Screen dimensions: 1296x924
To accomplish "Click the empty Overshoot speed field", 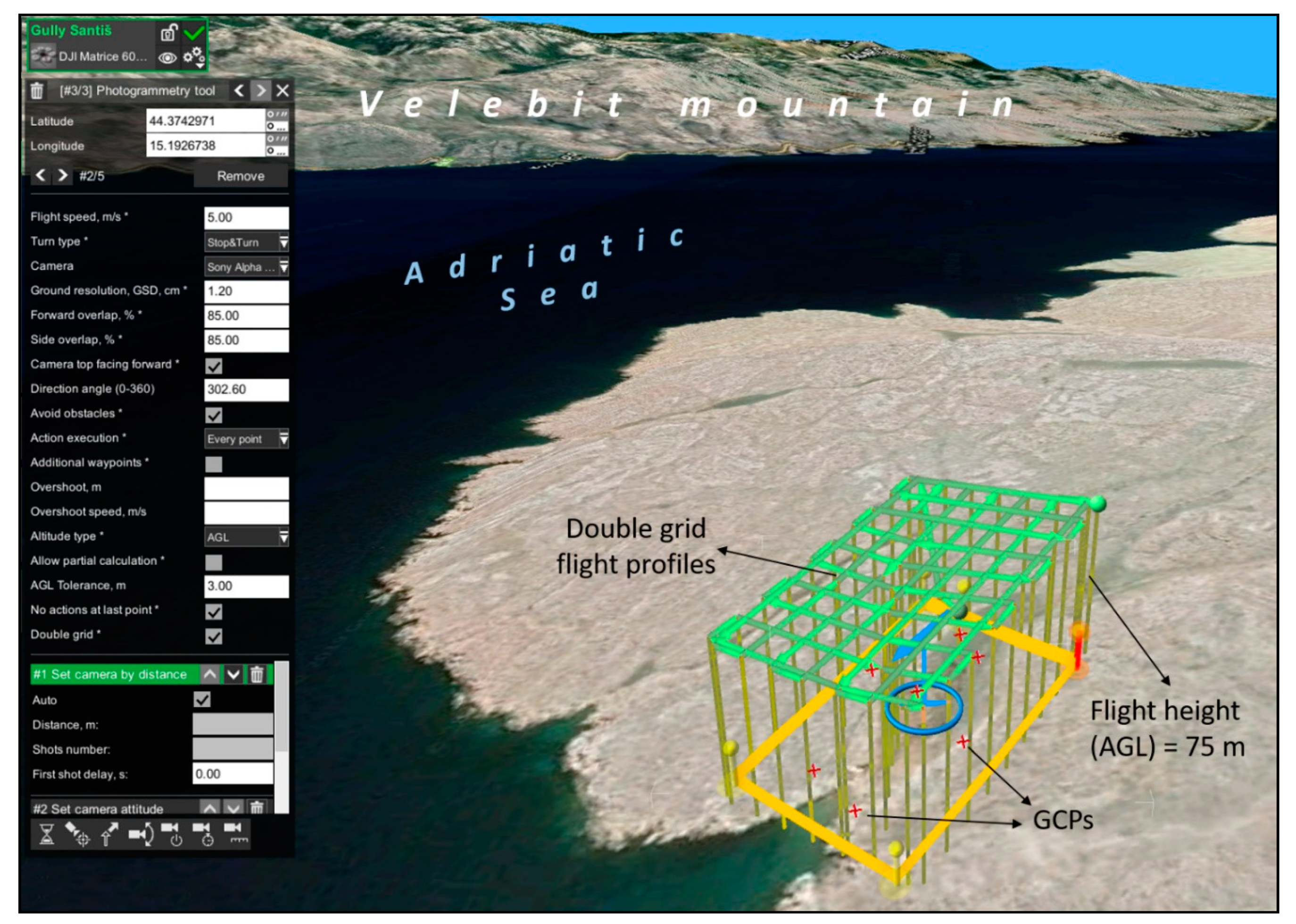I will pyautogui.click(x=247, y=512).
